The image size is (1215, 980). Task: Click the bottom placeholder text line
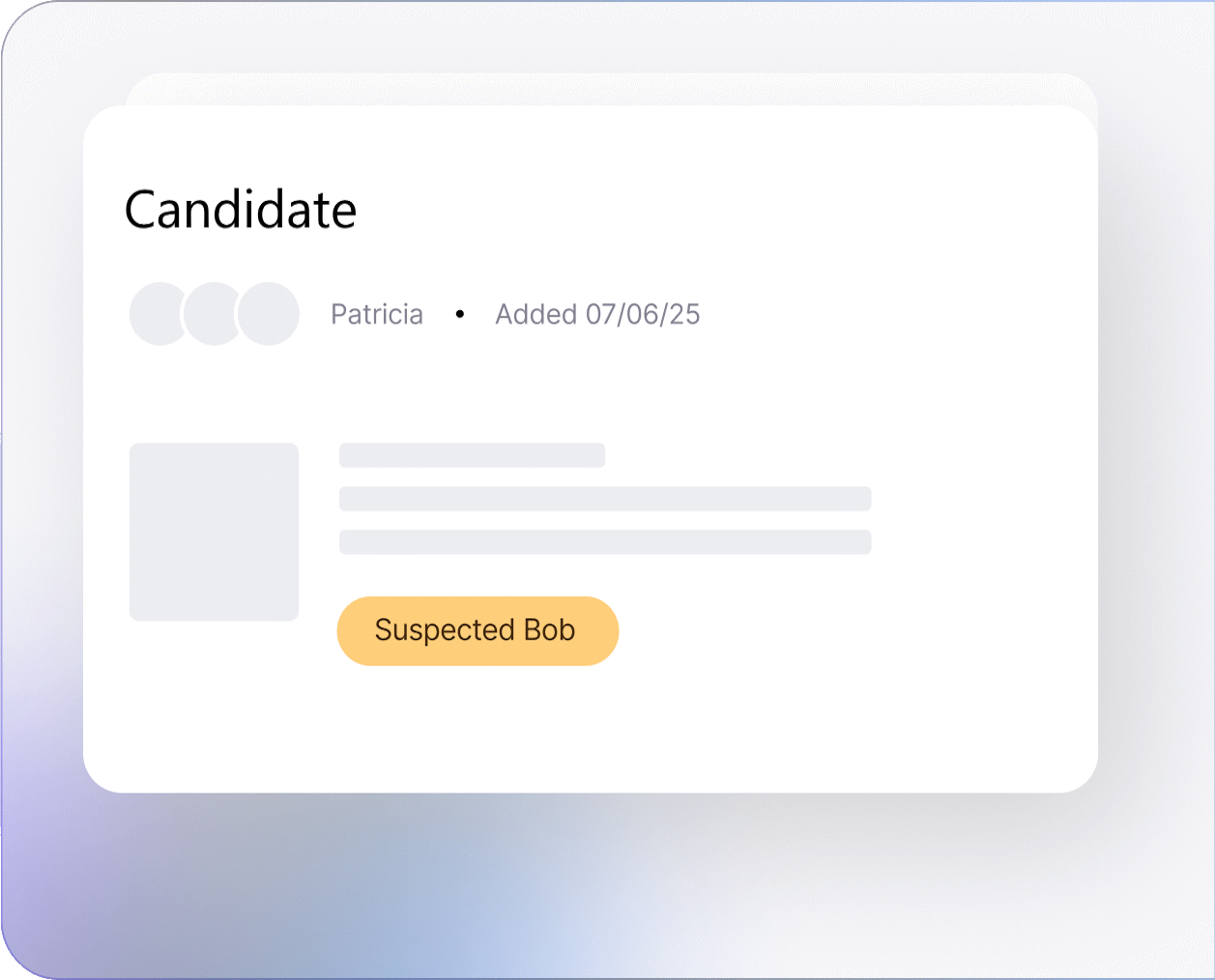[x=605, y=542]
